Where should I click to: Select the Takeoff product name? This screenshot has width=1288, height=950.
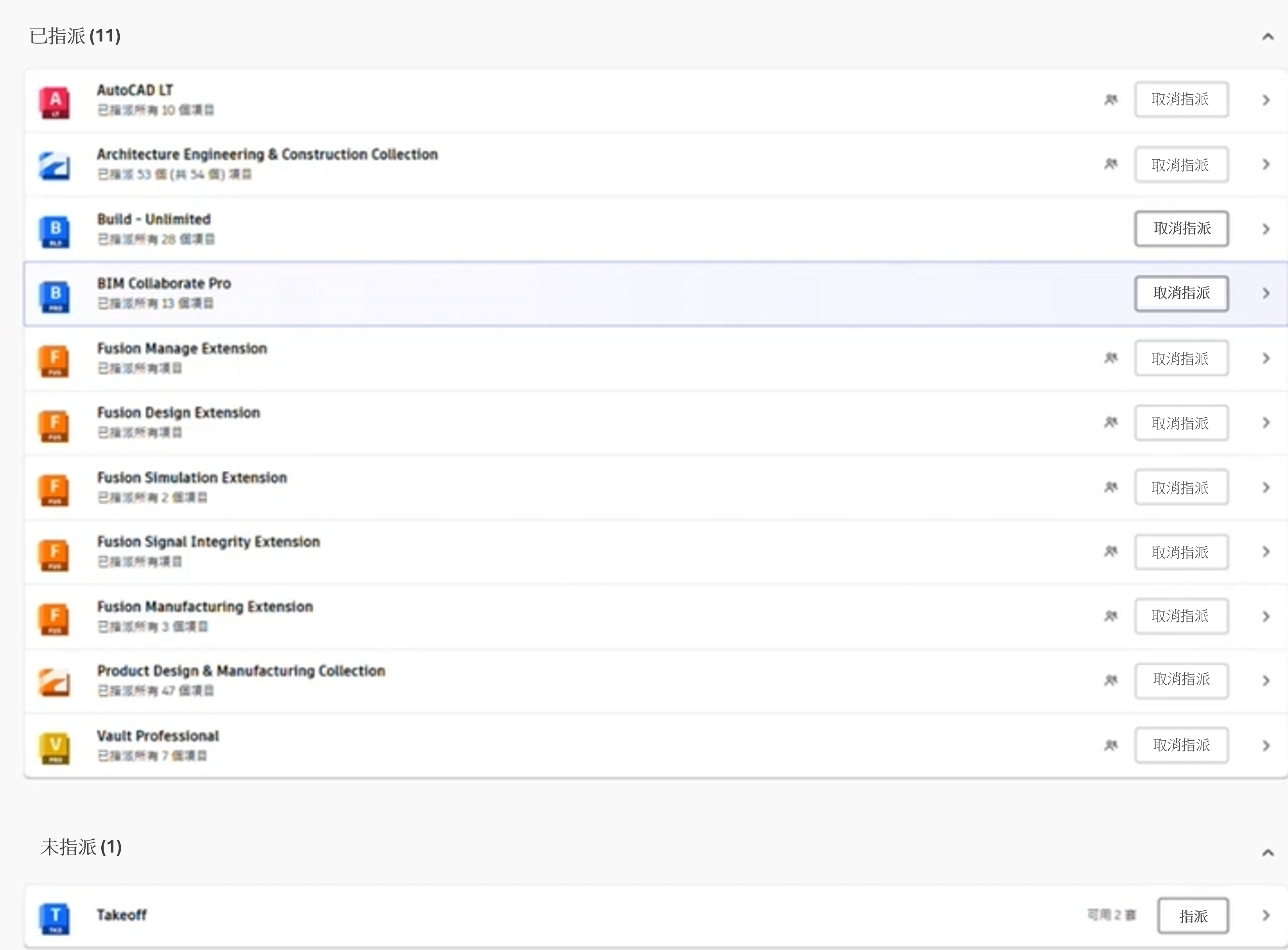click(122, 915)
